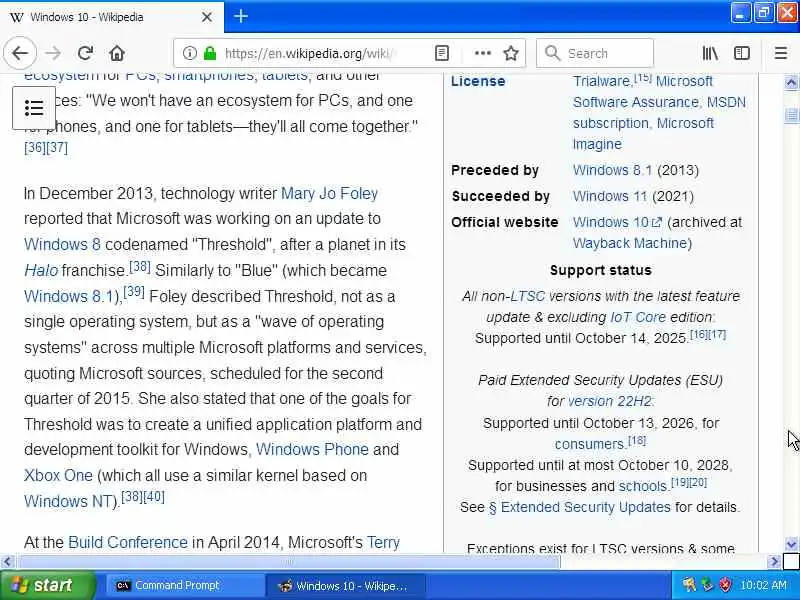Toggle reader view in address bar

[442, 53]
